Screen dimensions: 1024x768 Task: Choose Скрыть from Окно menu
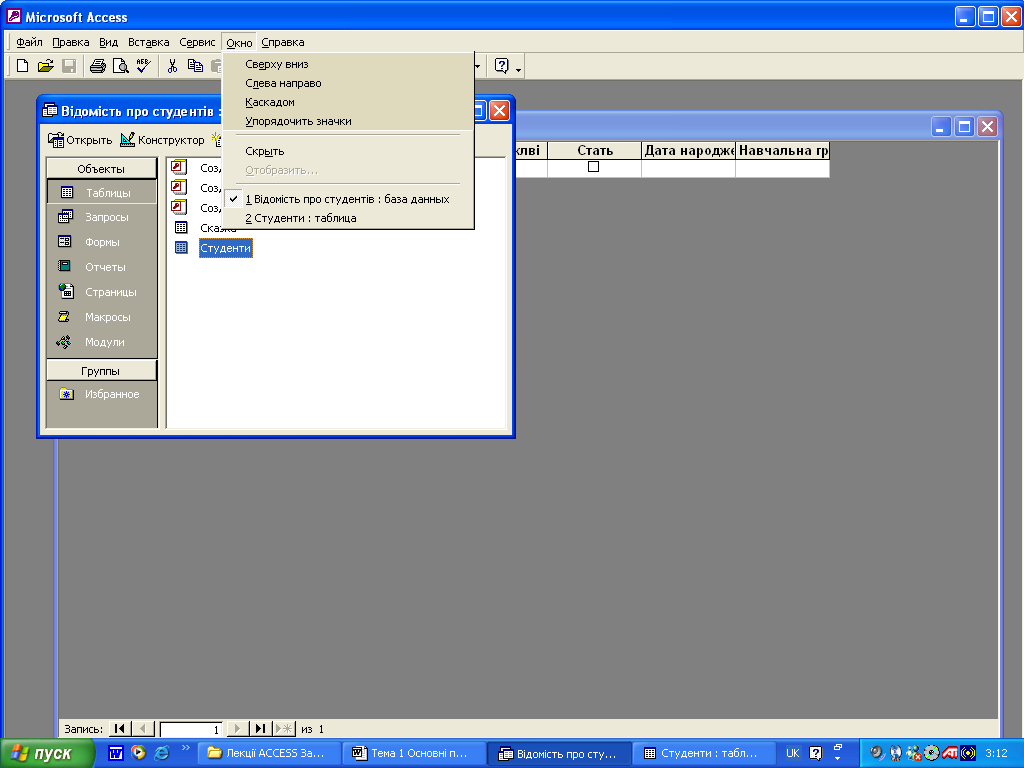click(348, 151)
